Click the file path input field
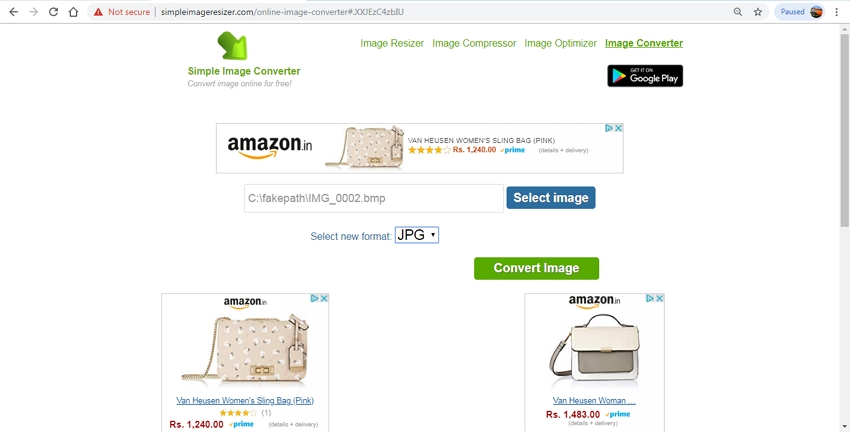The width and height of the screenshot is (850, 432). pyautogui.click(x=374, y=198)
